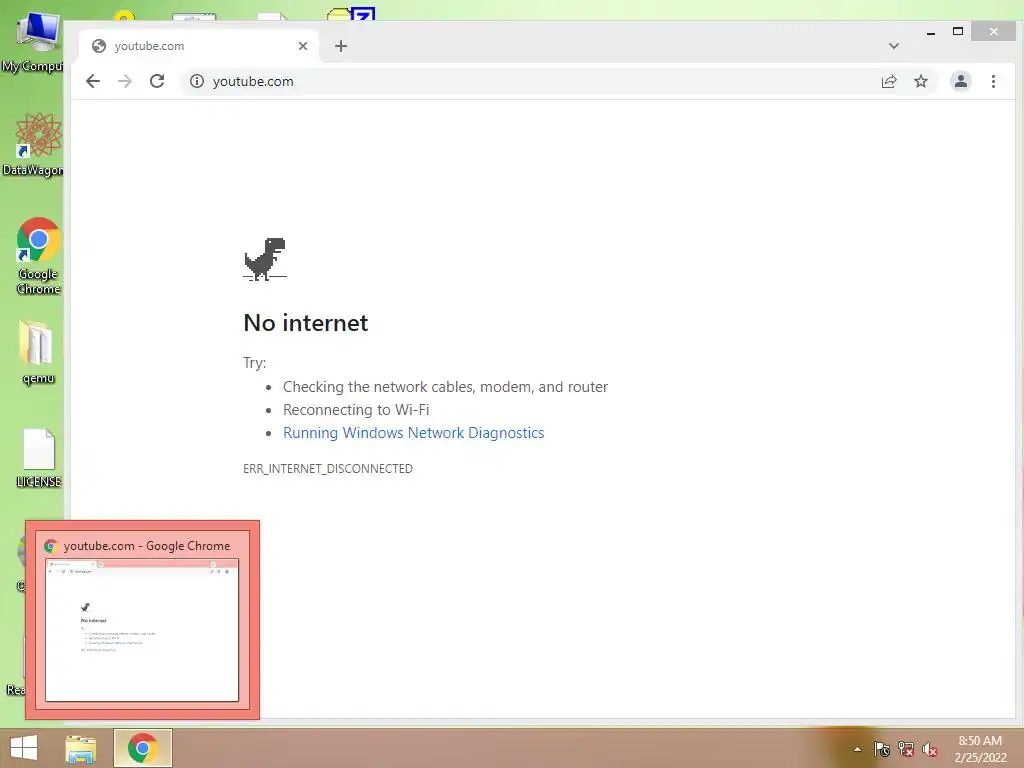Select the LICENSE file on desktop

coord(38,458)
